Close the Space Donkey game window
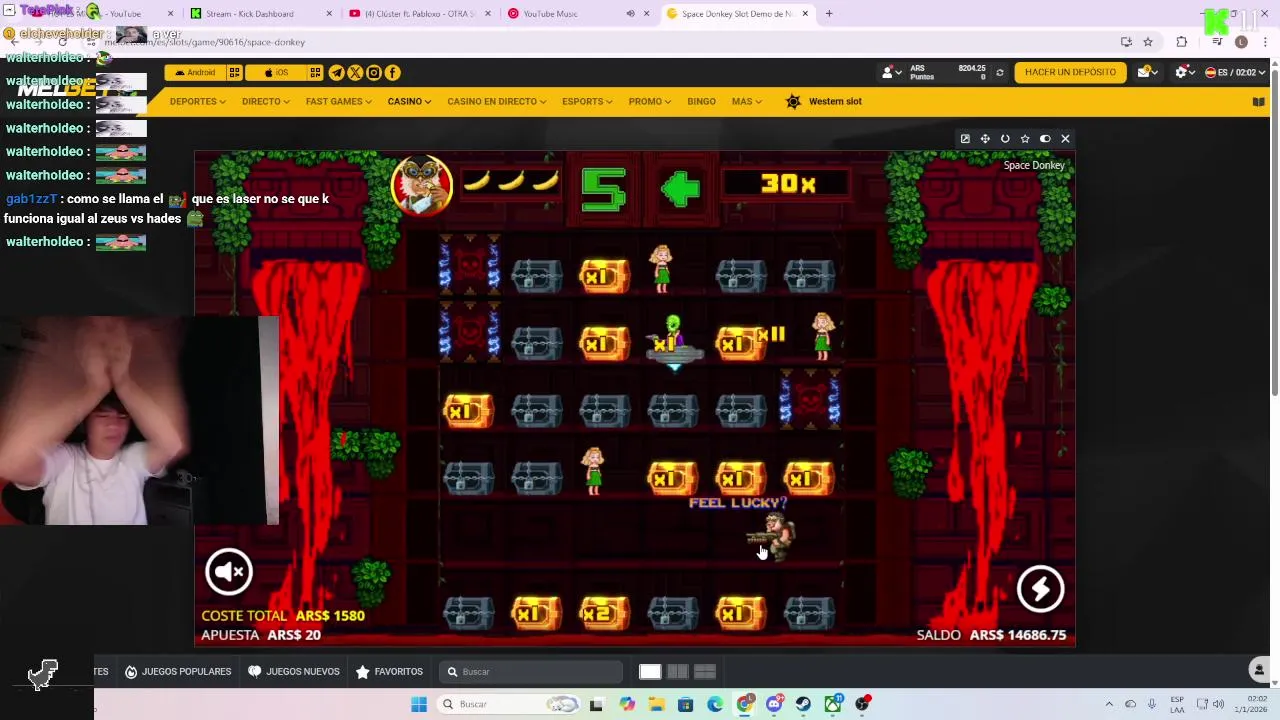Screen dimensions: 1280x720 tap(1065, 139)
